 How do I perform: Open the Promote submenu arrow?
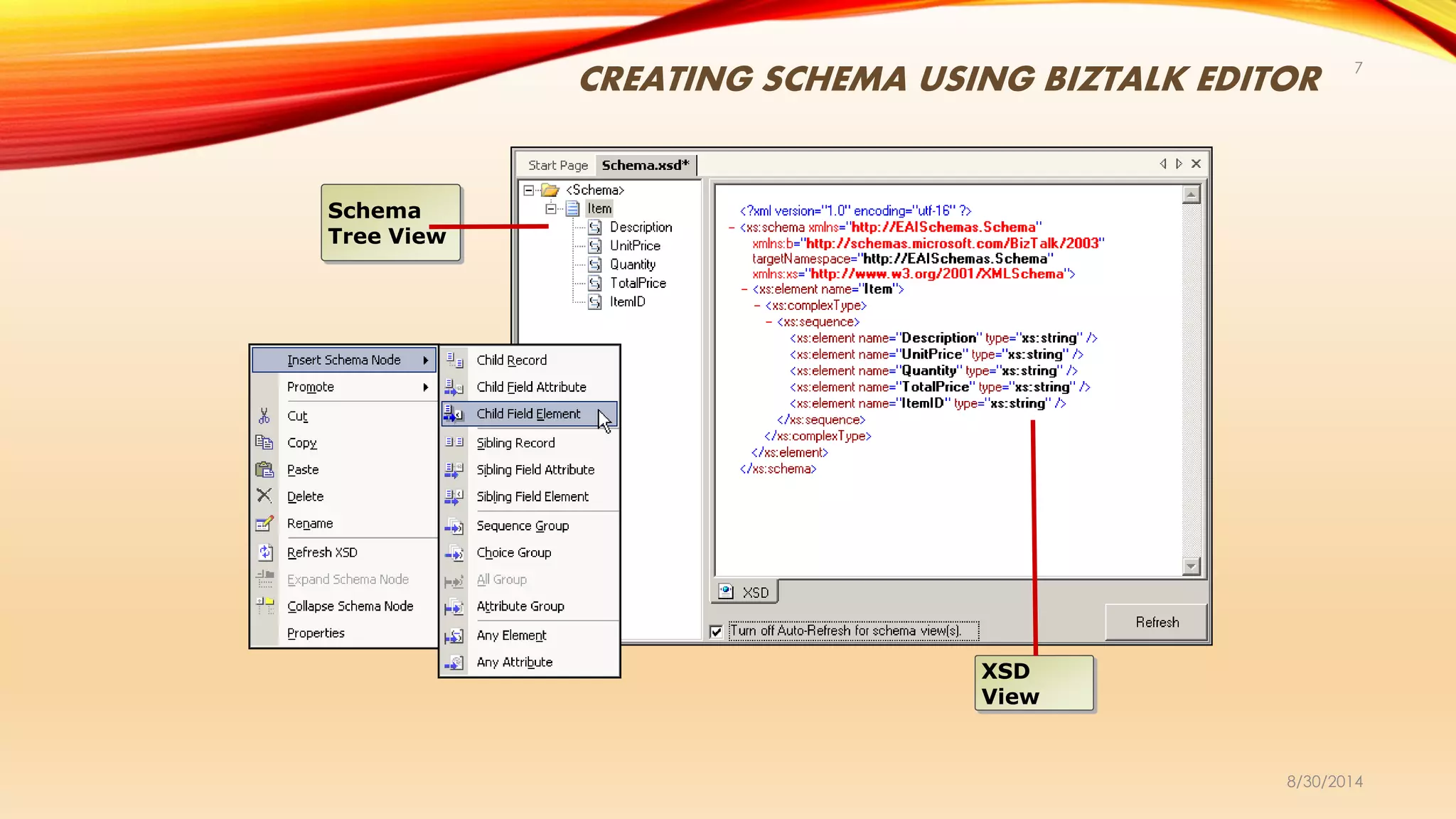click(426, 387)
